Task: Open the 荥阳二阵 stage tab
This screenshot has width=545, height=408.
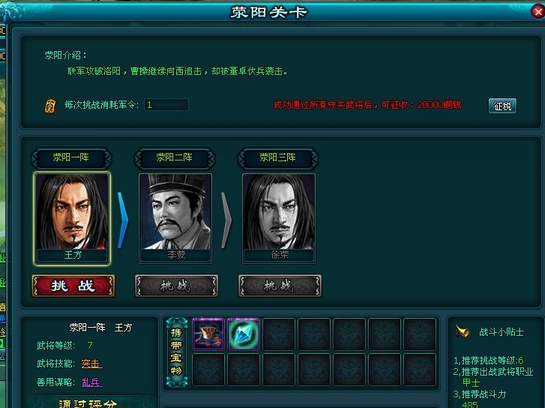Action: [174, 158]
